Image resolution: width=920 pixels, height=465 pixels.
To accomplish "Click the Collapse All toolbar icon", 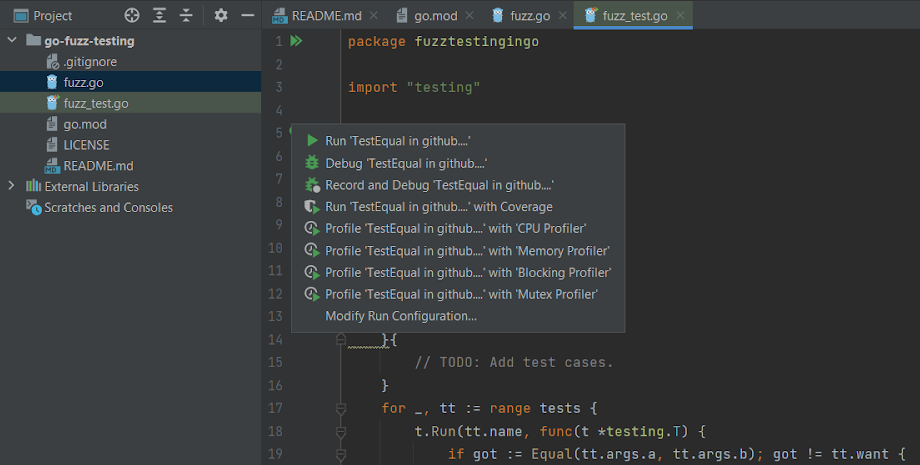I will click(x=186, y=16).
